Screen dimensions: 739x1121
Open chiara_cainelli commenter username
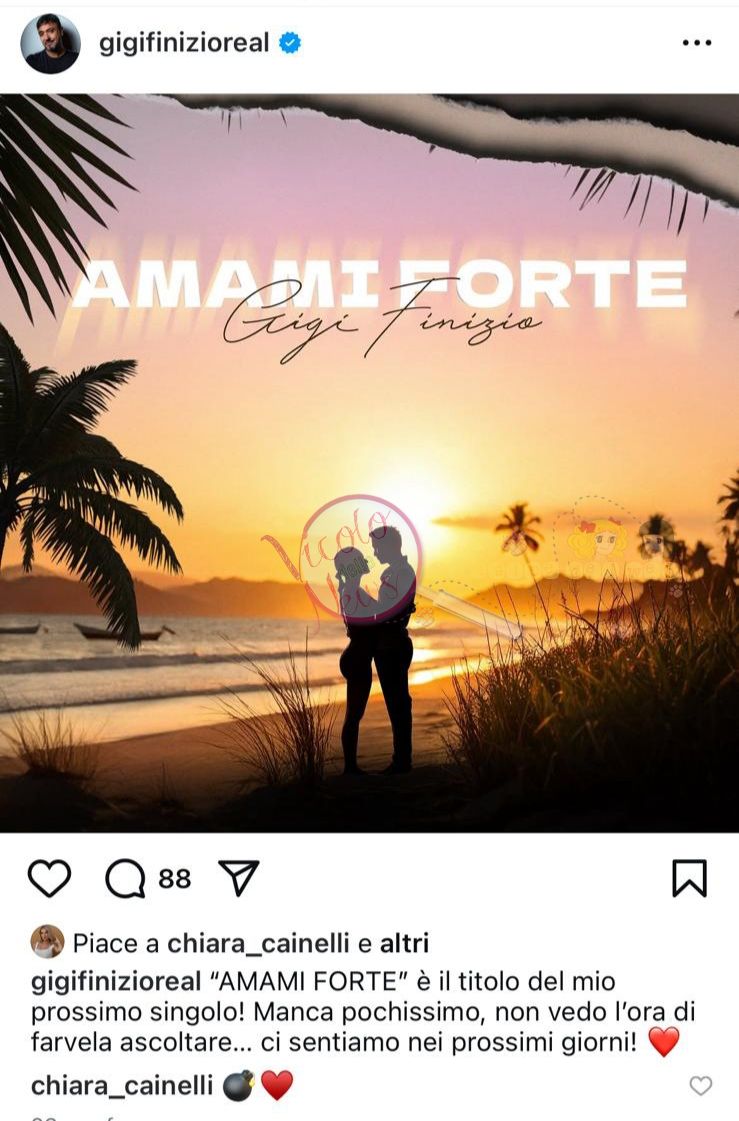(x=121, y=1085)
